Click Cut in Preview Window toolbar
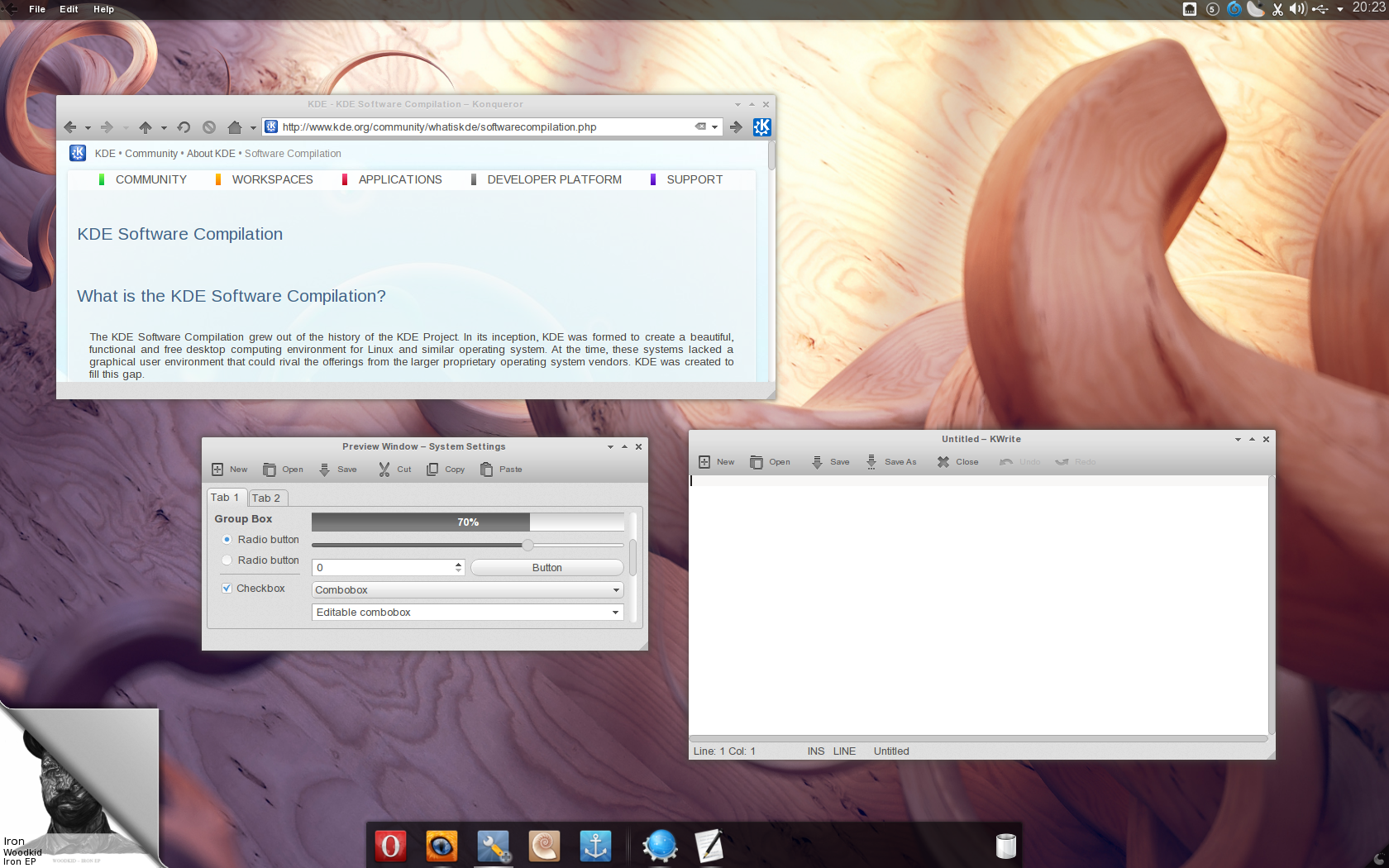Image resolution: width=1389 pixels, height=868 pixels. 394,470
